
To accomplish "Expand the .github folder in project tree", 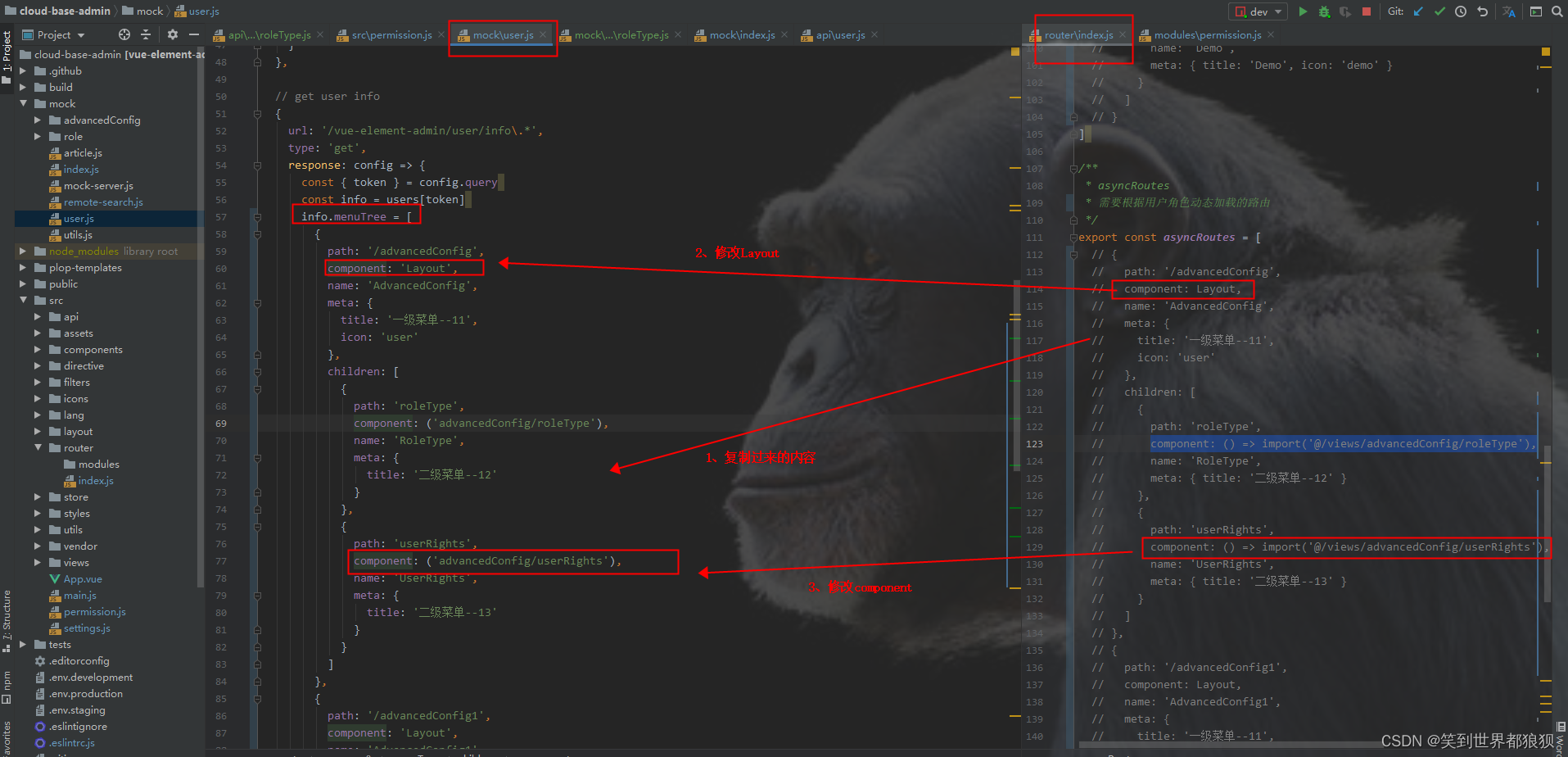I will click(23, 71).
